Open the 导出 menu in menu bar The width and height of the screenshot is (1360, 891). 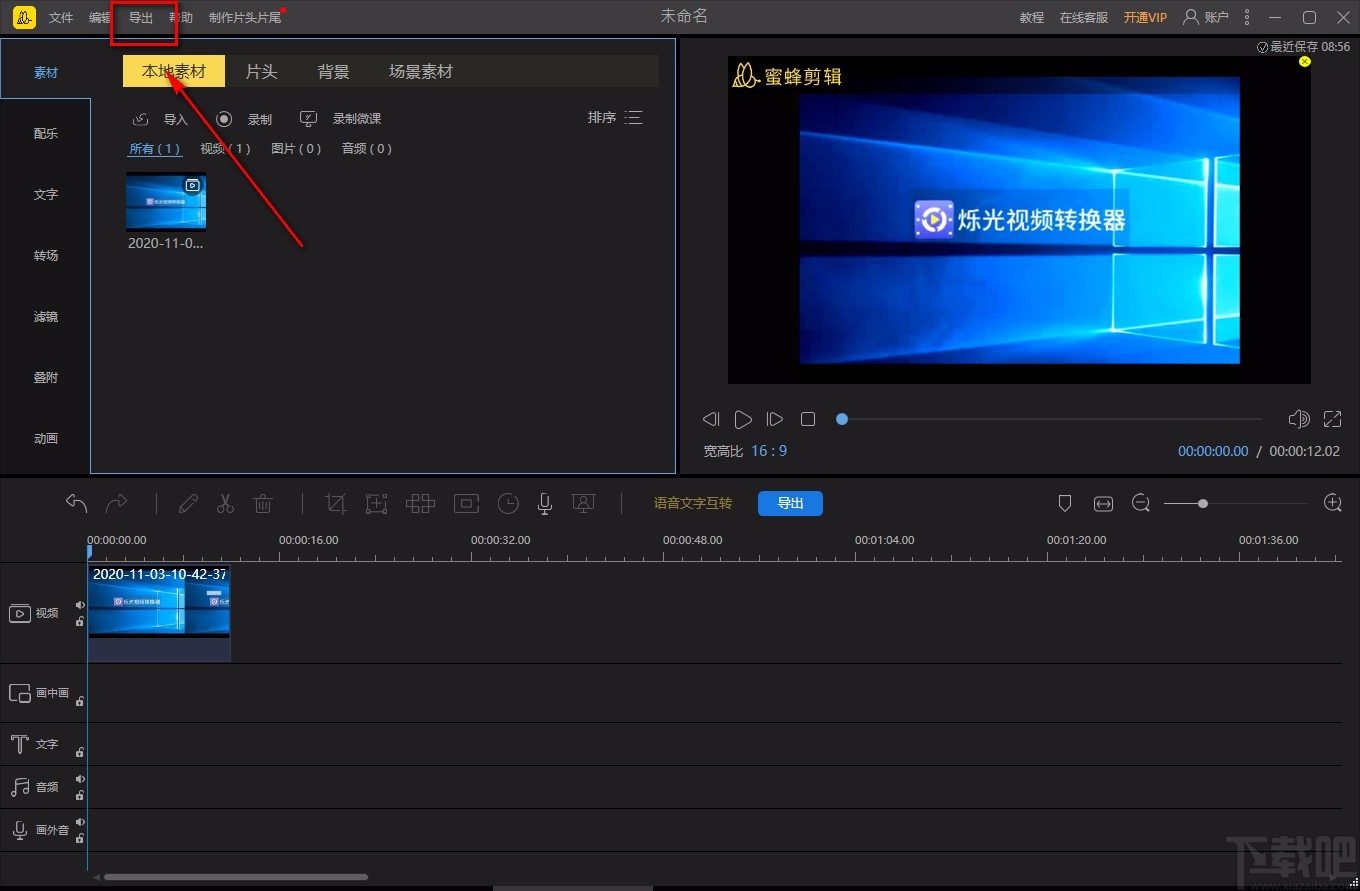click(141, 18)
